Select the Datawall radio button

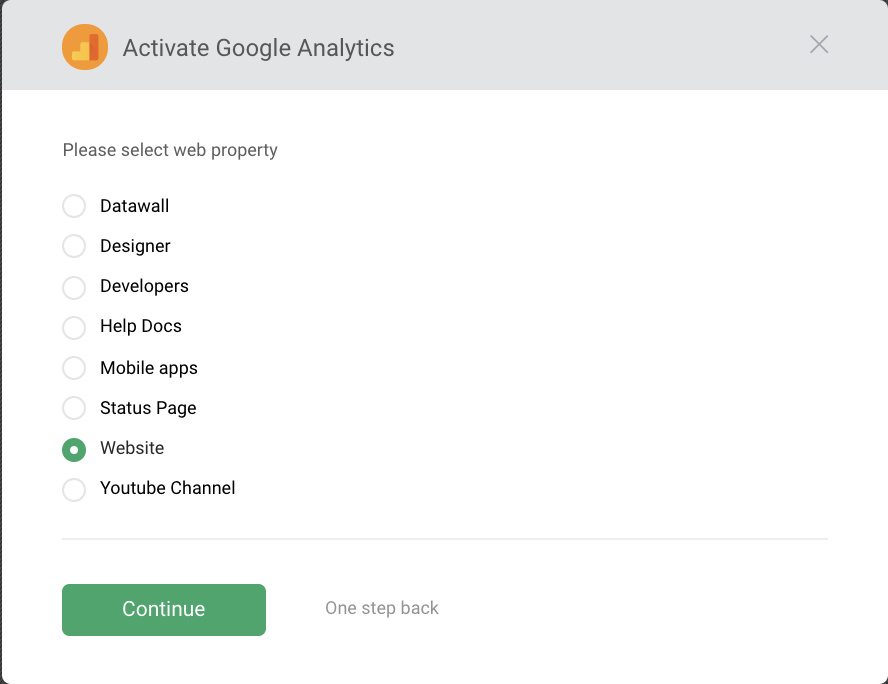74,206
